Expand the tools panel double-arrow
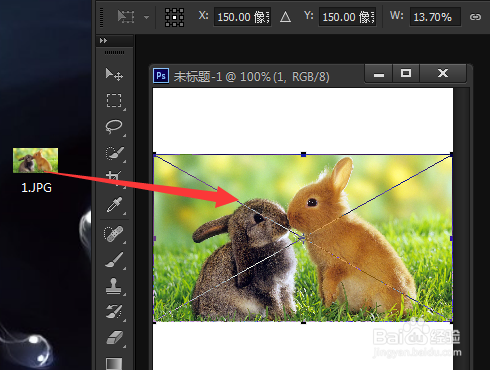 103,40
